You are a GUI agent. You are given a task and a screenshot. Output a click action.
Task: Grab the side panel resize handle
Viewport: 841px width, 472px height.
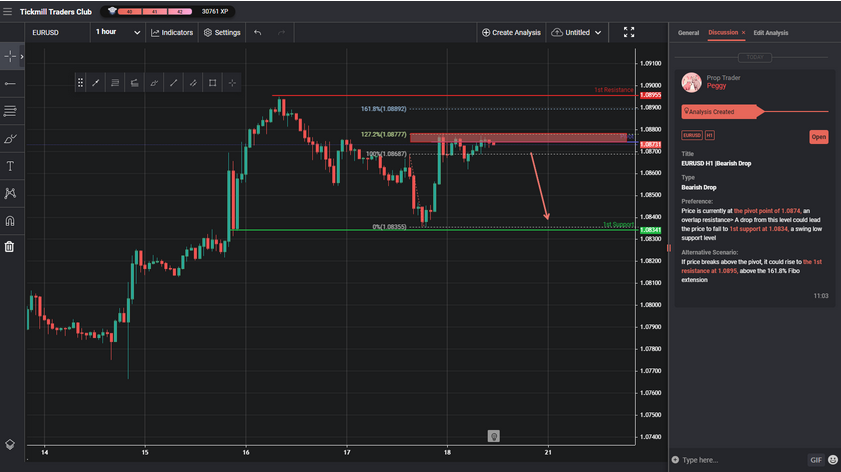click(x=669, y=248)
